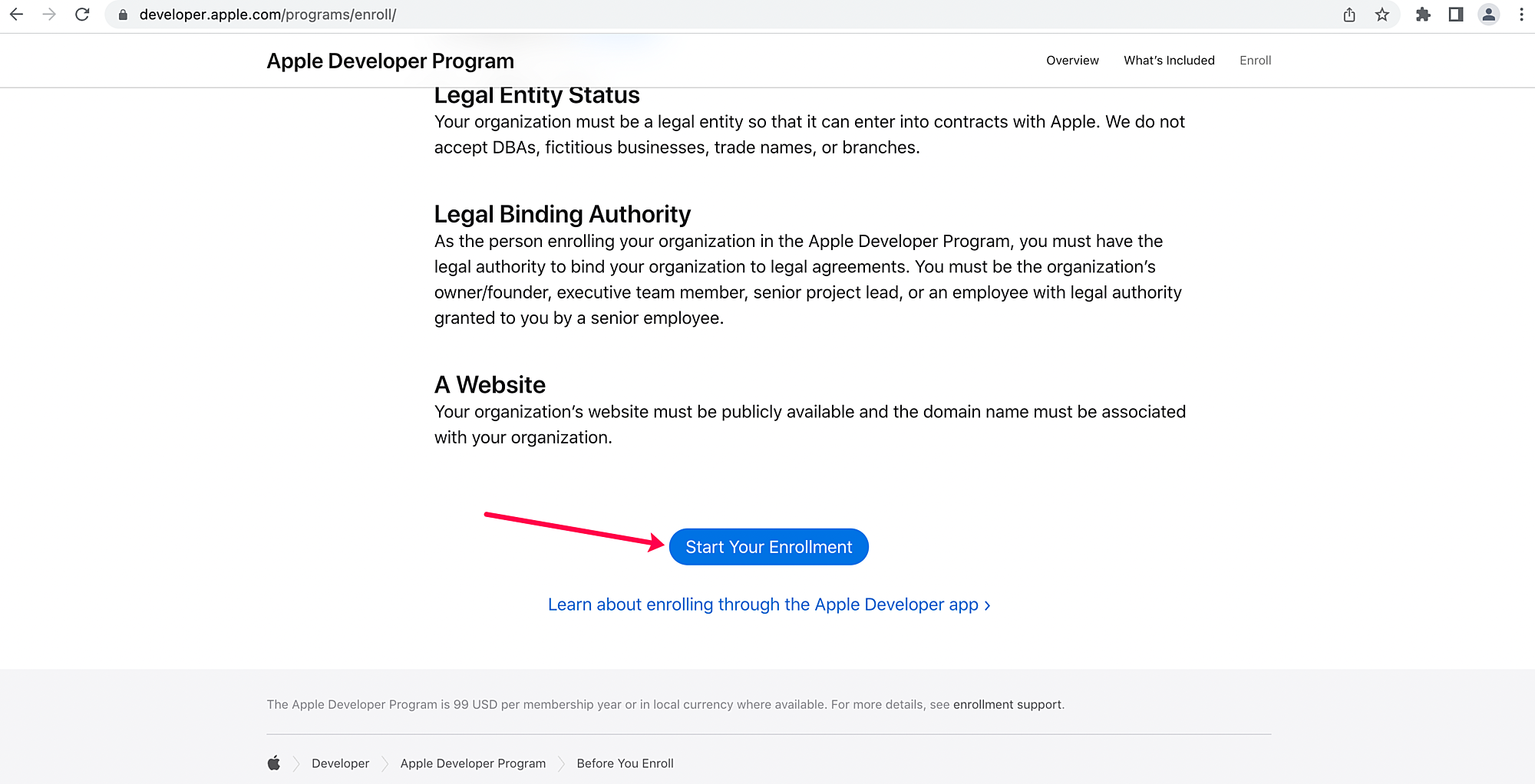Click the browser back arrow
The width and height of the screenshot is (1535, 784).
point(16,15)
